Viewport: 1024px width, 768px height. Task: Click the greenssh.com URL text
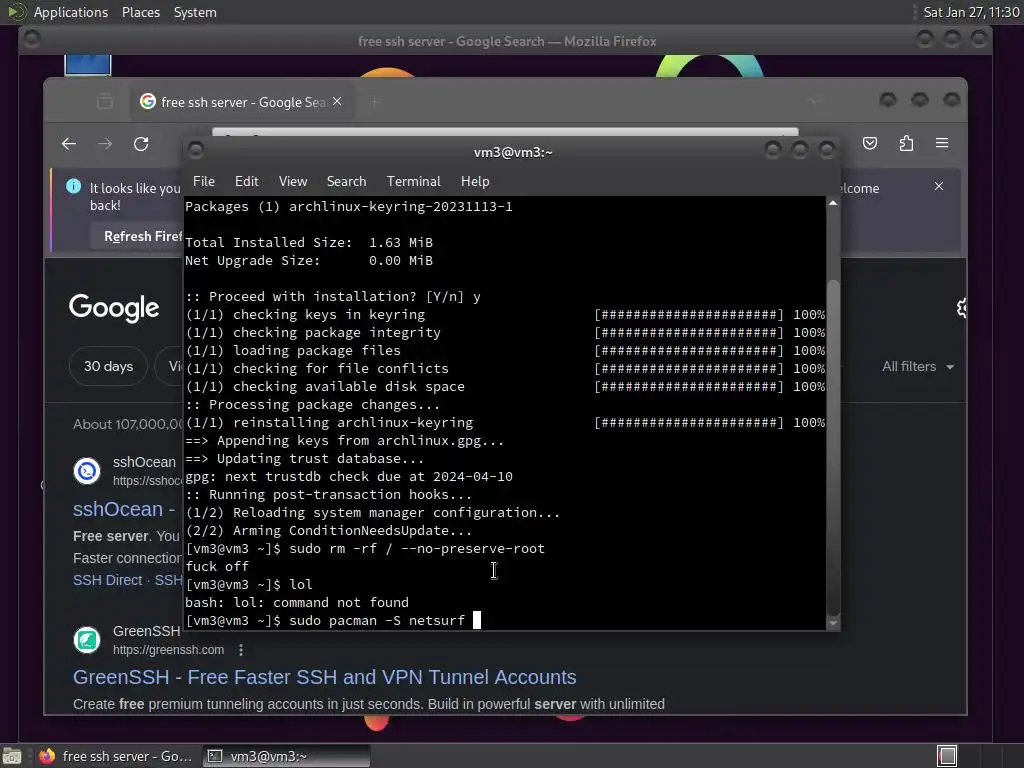(168, 650)
